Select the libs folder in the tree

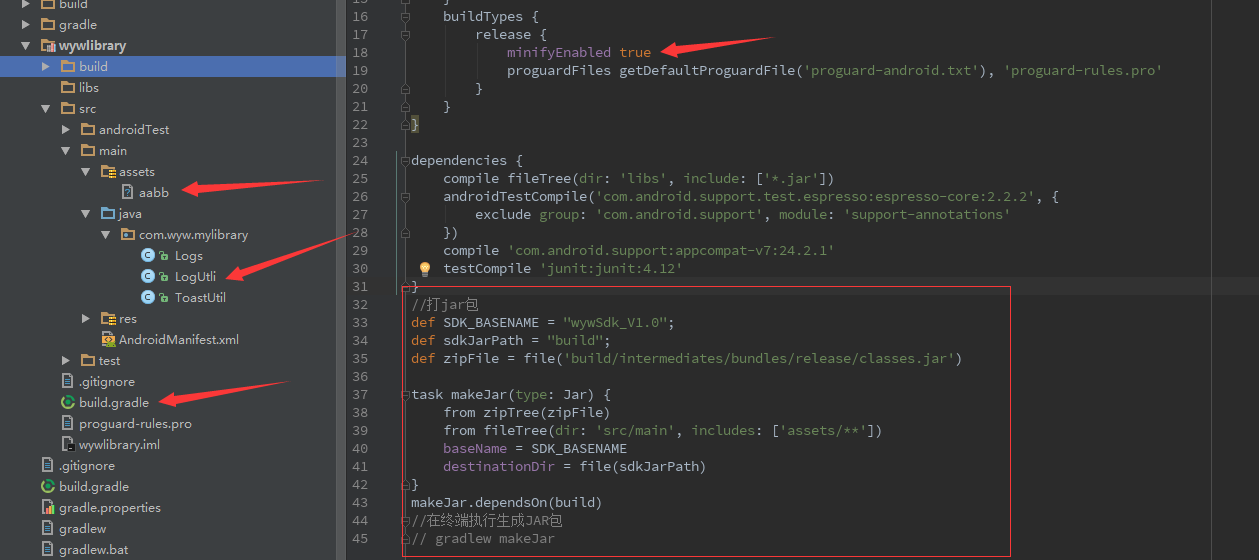click(89, 87)
